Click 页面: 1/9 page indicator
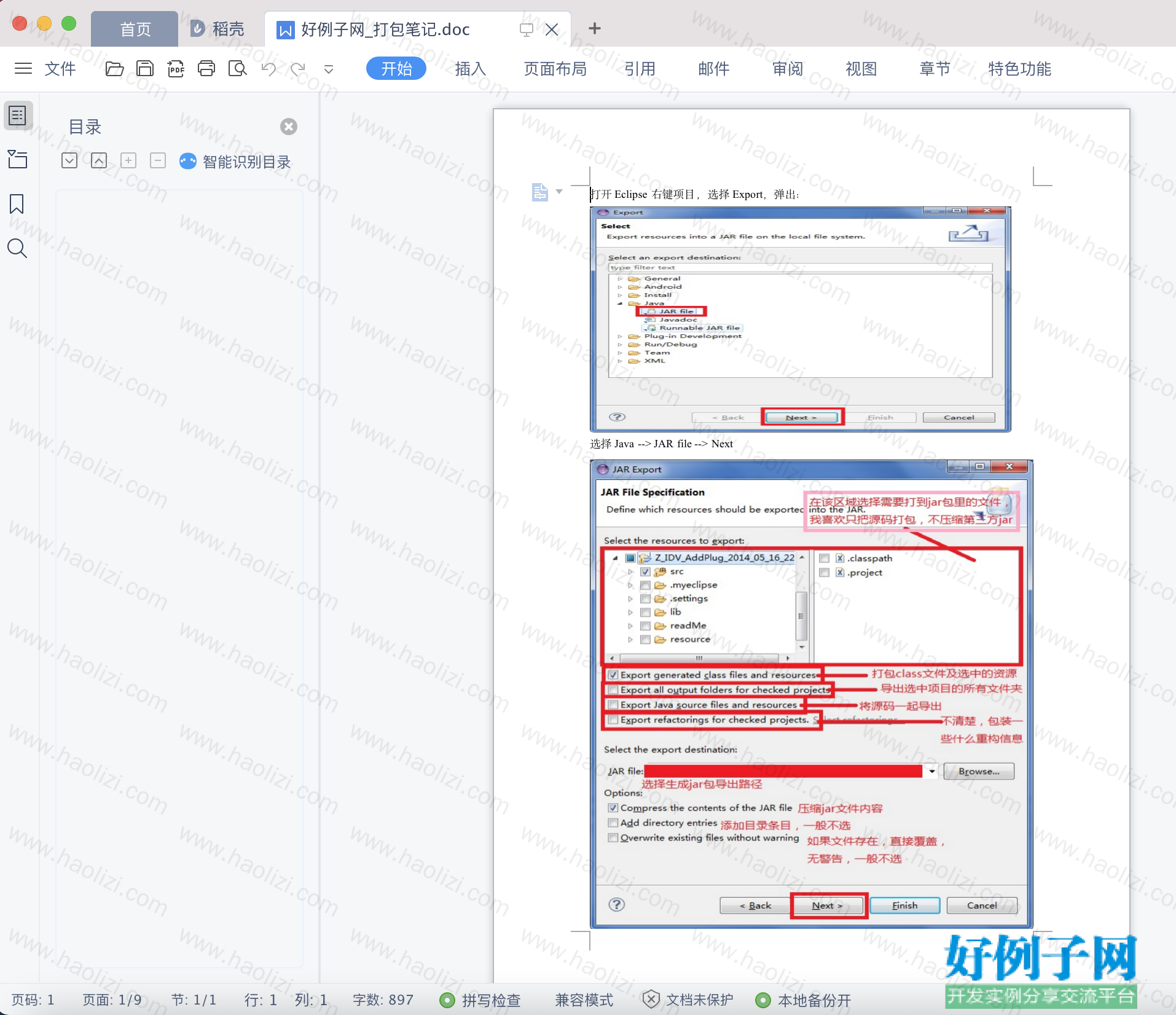The height and width of the screenshot is (1015, 1176). (112, 1000)
